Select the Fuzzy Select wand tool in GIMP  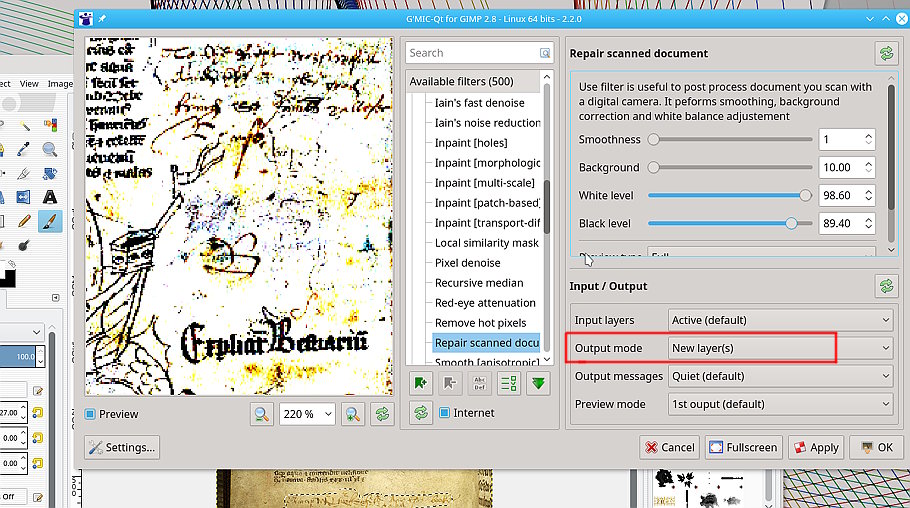click(24, 125)
